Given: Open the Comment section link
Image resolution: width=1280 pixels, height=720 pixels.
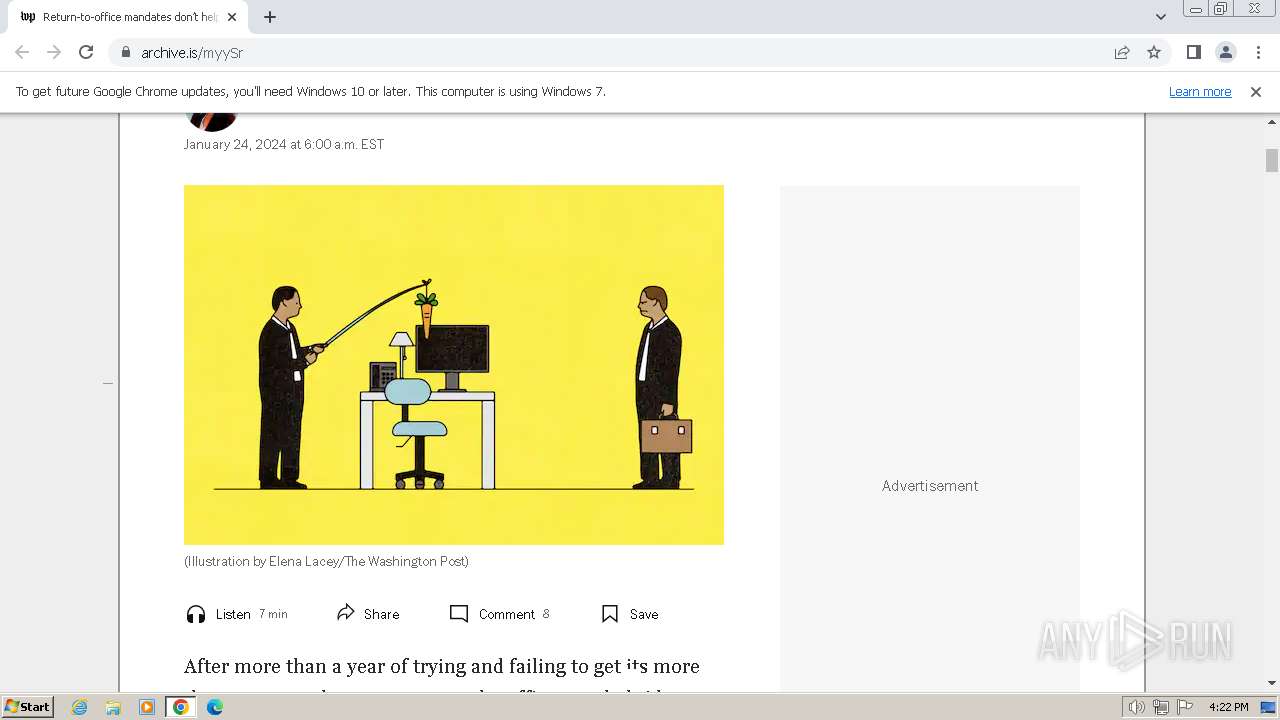Looking at the screenshot, I should (x=507, y=614).
